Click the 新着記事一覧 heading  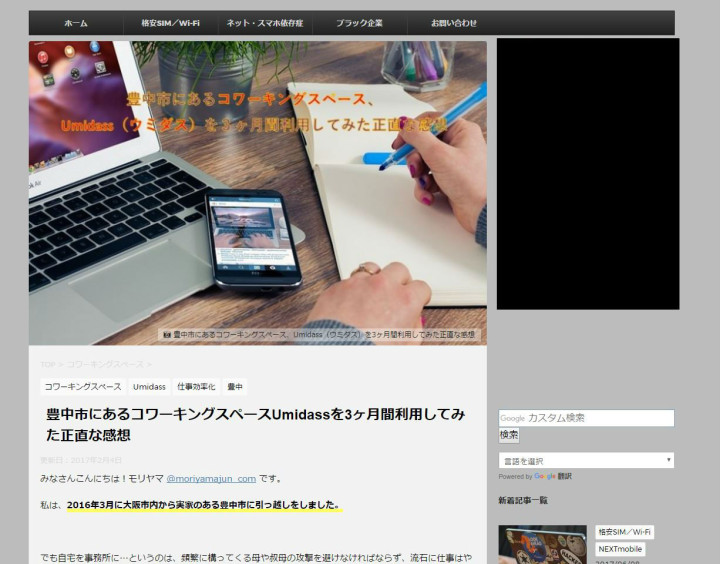tap(523, 500)
